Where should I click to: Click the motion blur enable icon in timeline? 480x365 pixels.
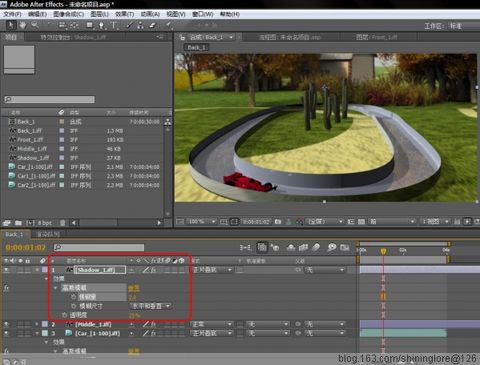pos(316,247)
